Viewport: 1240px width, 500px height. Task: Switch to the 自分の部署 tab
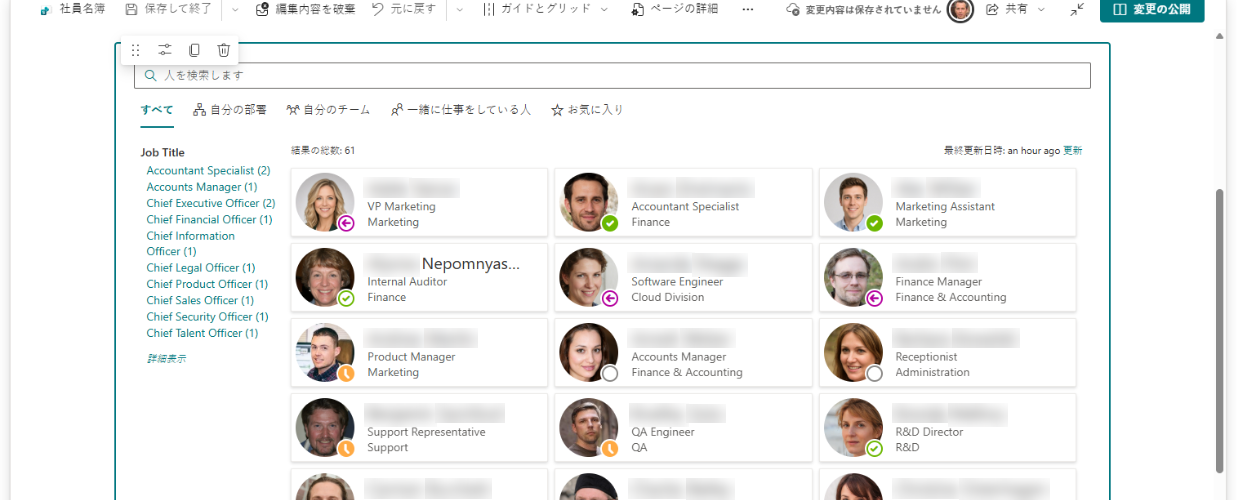pos(230,110)
